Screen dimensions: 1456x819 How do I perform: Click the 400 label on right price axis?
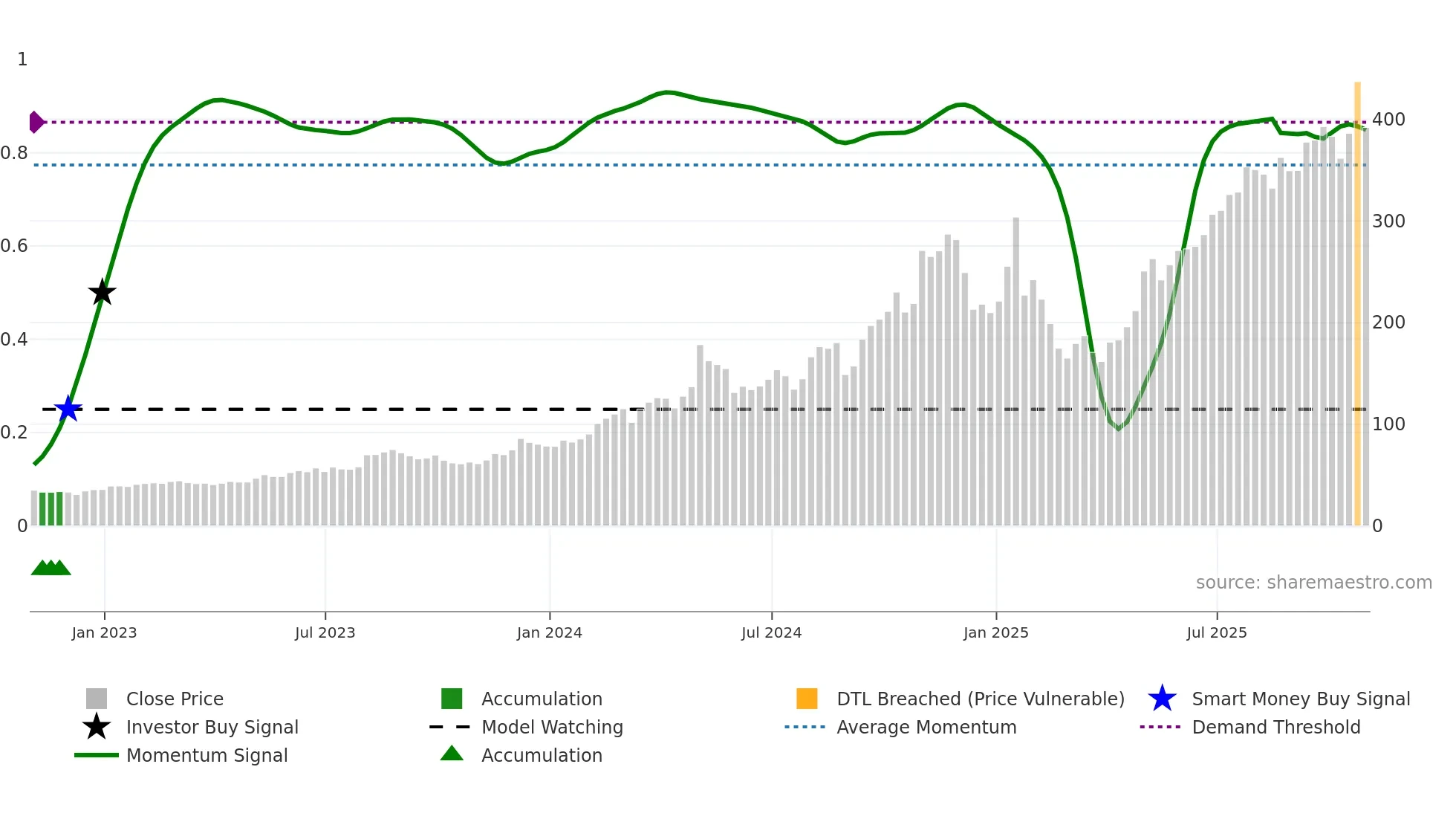tap(1388, 120)
